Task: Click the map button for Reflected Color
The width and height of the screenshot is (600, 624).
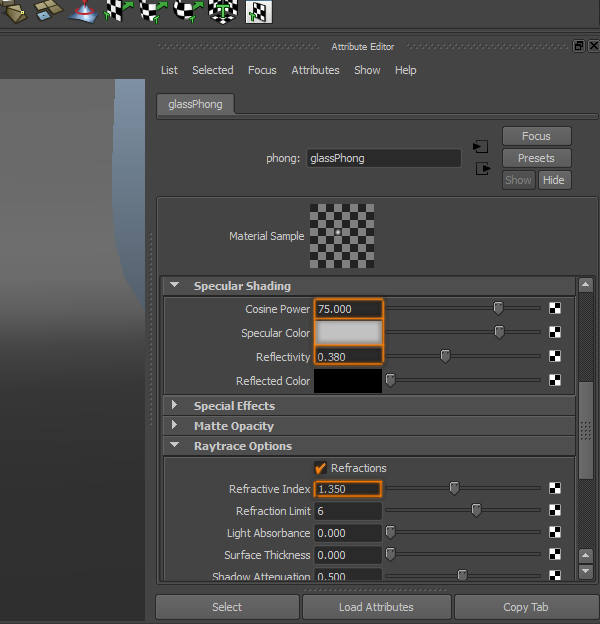Action: coord(555,380)
